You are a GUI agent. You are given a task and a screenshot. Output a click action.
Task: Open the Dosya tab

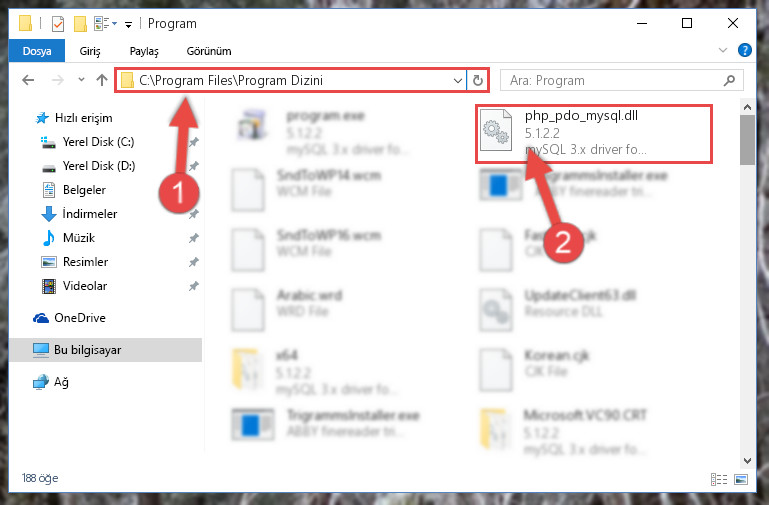tap(37, 51)
